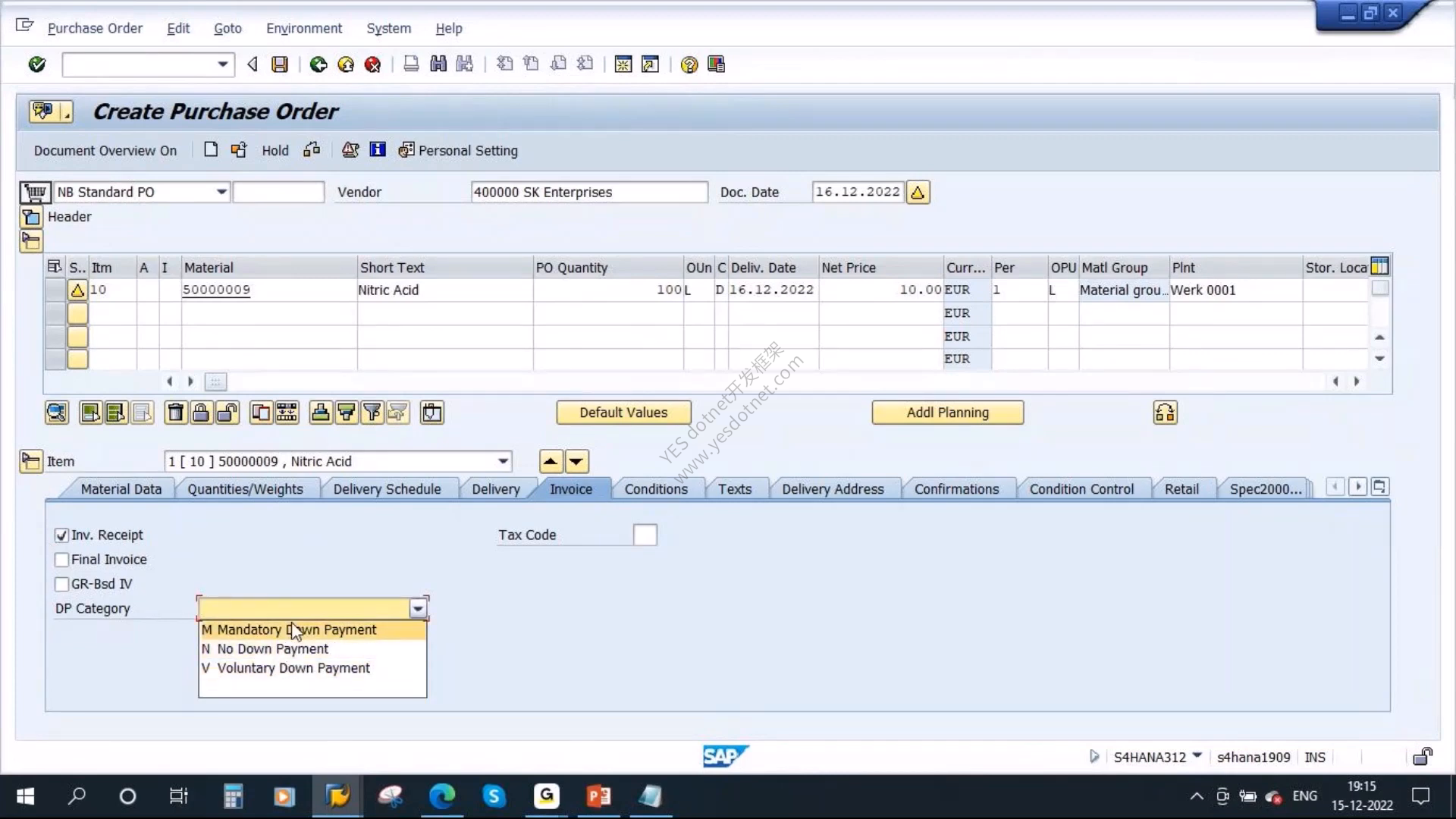Viewport: 1456px width, 819px height.
Task: Click the Print icon in toolbar
Action: click(x=411, y=64)
